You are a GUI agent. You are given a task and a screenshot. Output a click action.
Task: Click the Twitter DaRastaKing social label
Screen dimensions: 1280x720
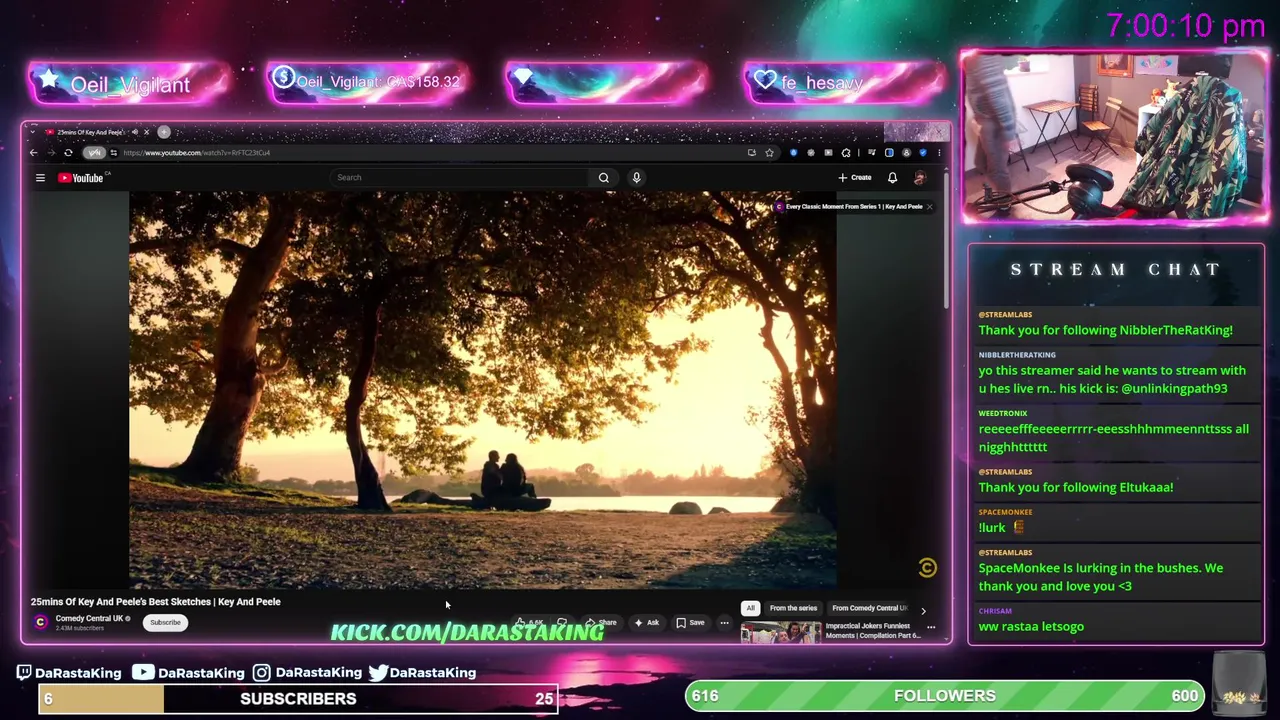point(422,673)
